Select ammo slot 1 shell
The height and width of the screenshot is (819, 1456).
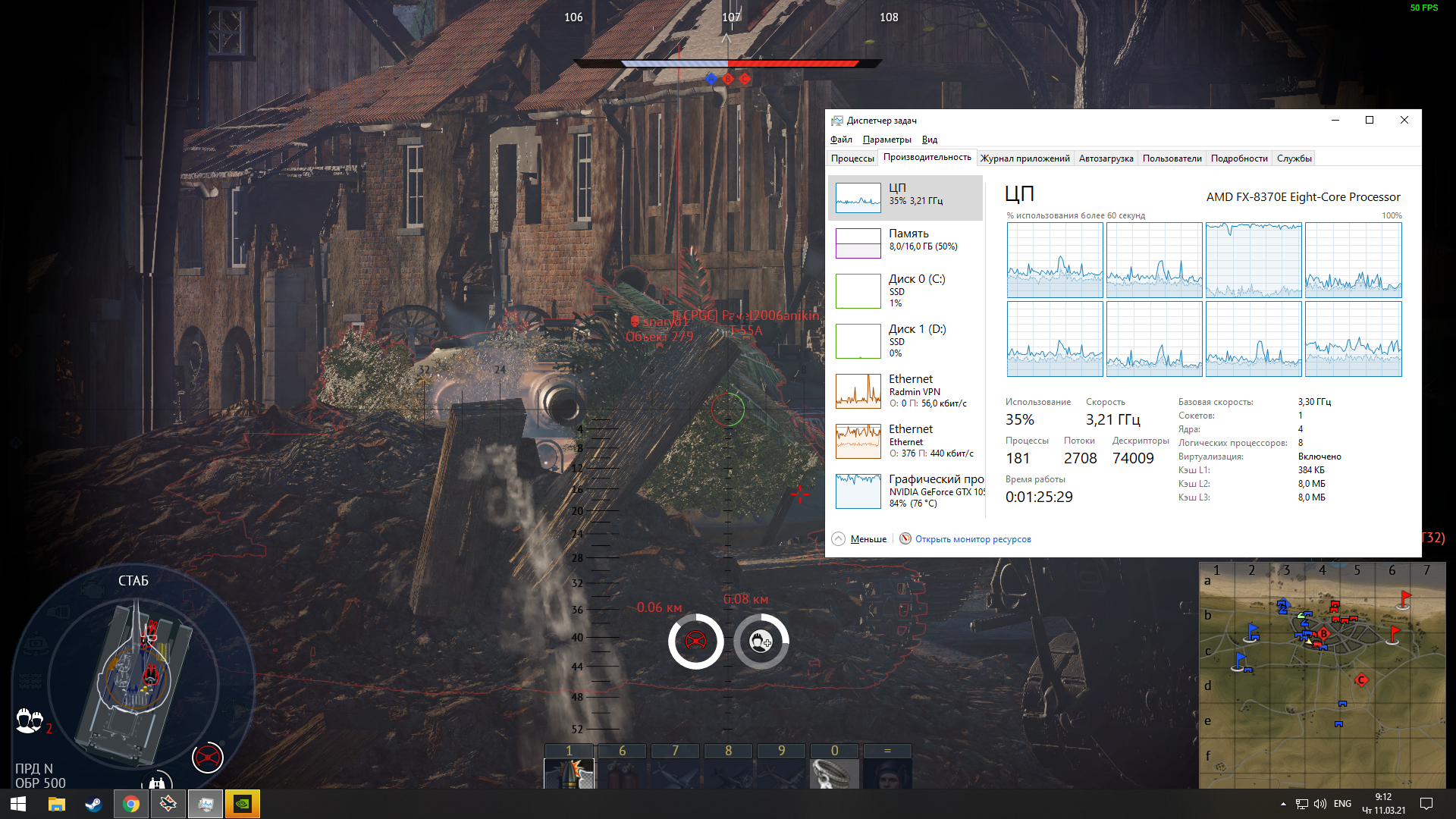point(570,767)
